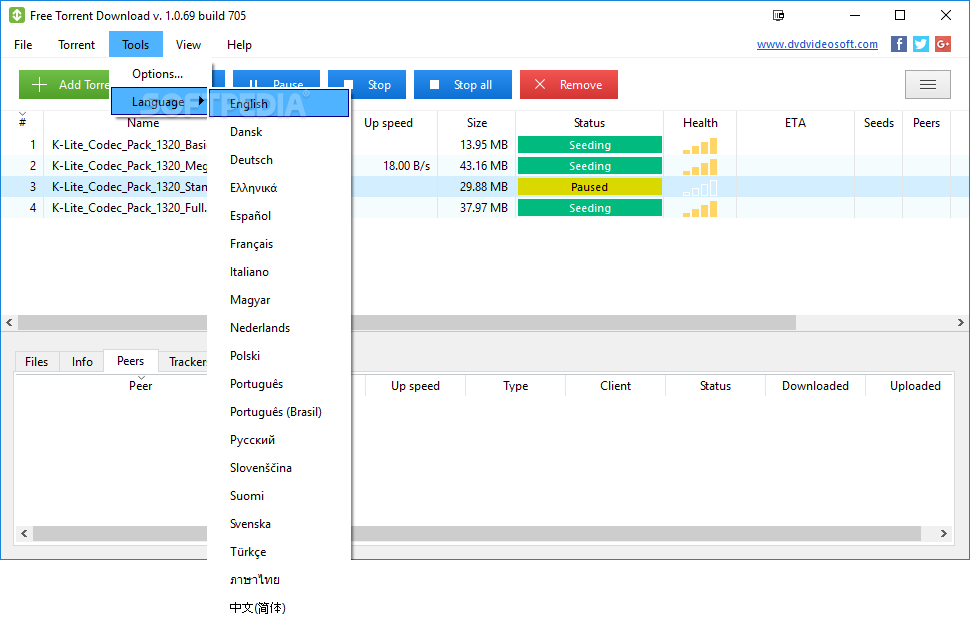Viewport: 970px width, 623px height.
Task: Select Español language
Action: coord(279,215)
